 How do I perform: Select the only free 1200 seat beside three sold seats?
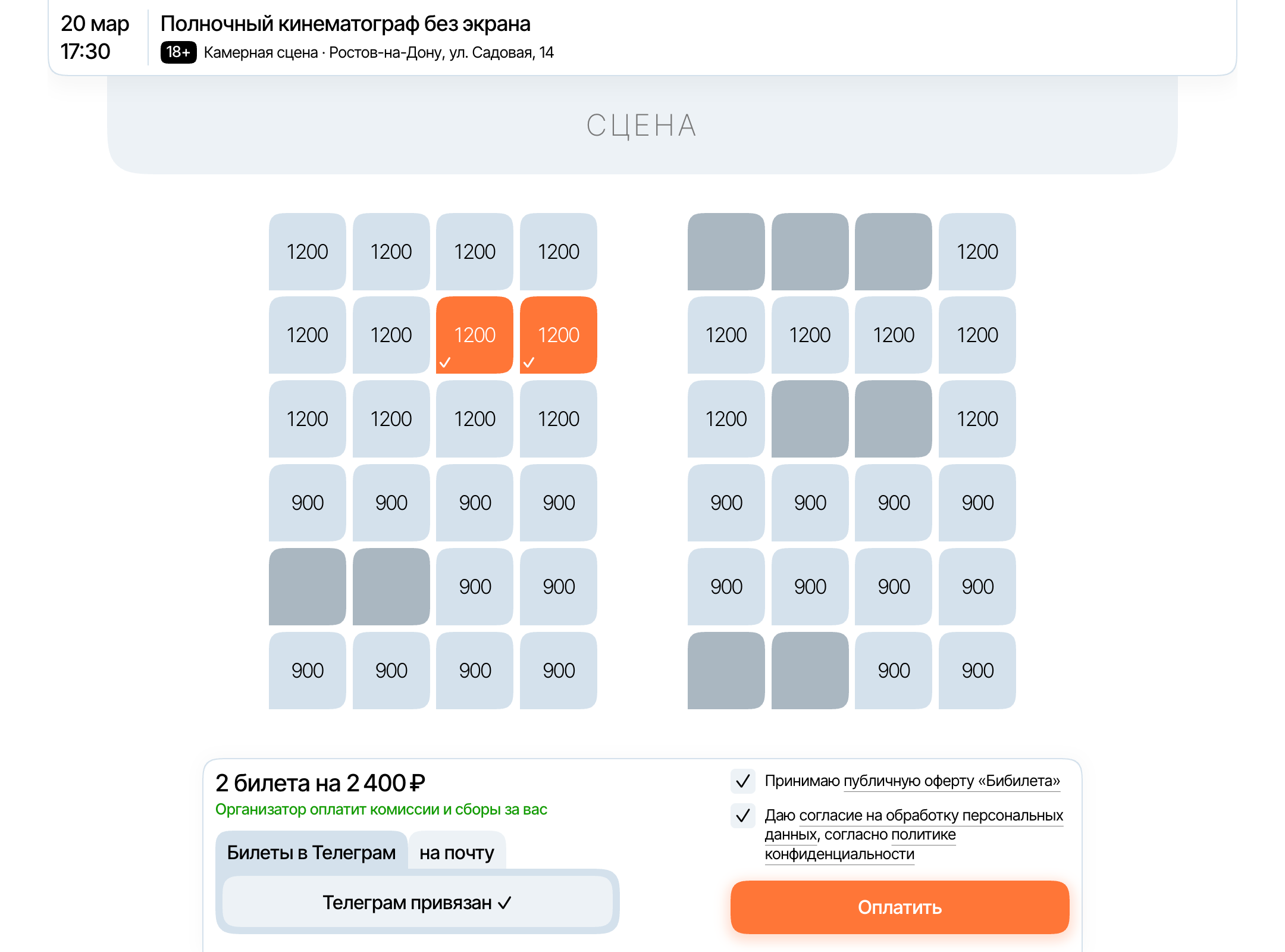click(x=977, y=252)
